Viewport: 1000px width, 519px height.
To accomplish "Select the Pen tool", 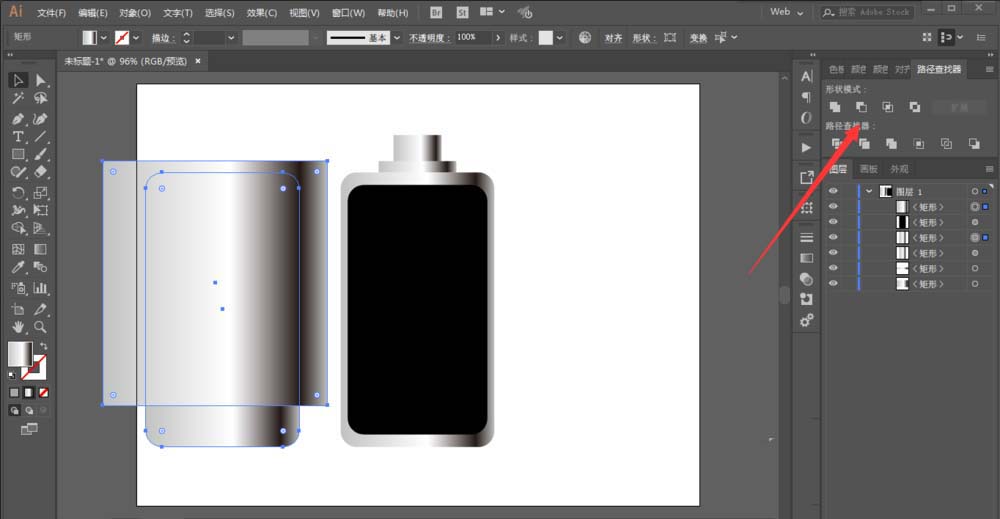I will point(18,119).
